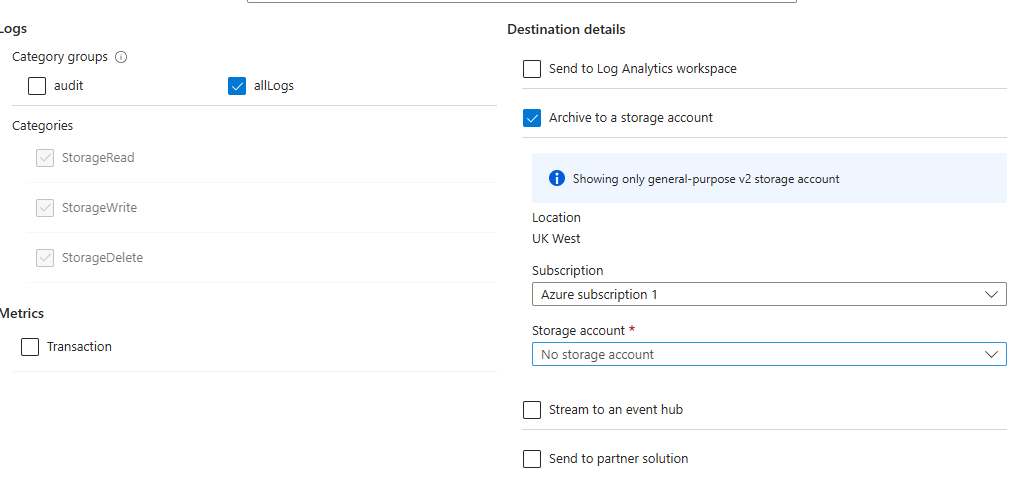
Task: Click the 'Subscription' field label
Action: (567, 270)
